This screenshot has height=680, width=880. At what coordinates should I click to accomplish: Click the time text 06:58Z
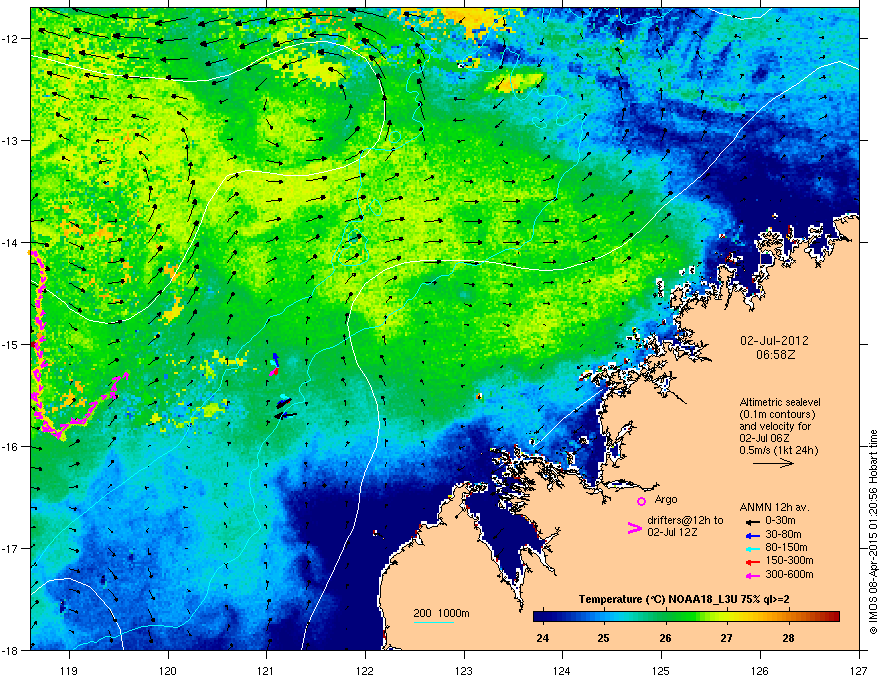click(776, 355)
